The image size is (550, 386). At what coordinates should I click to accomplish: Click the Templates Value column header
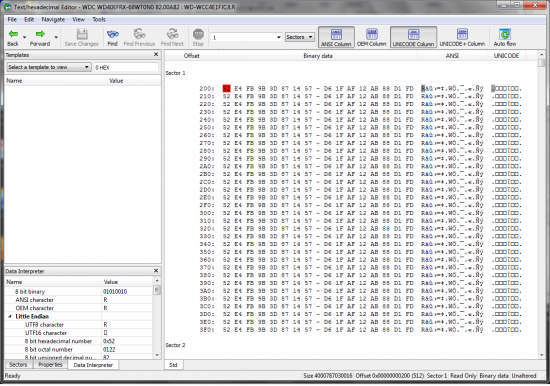[134, 81]
